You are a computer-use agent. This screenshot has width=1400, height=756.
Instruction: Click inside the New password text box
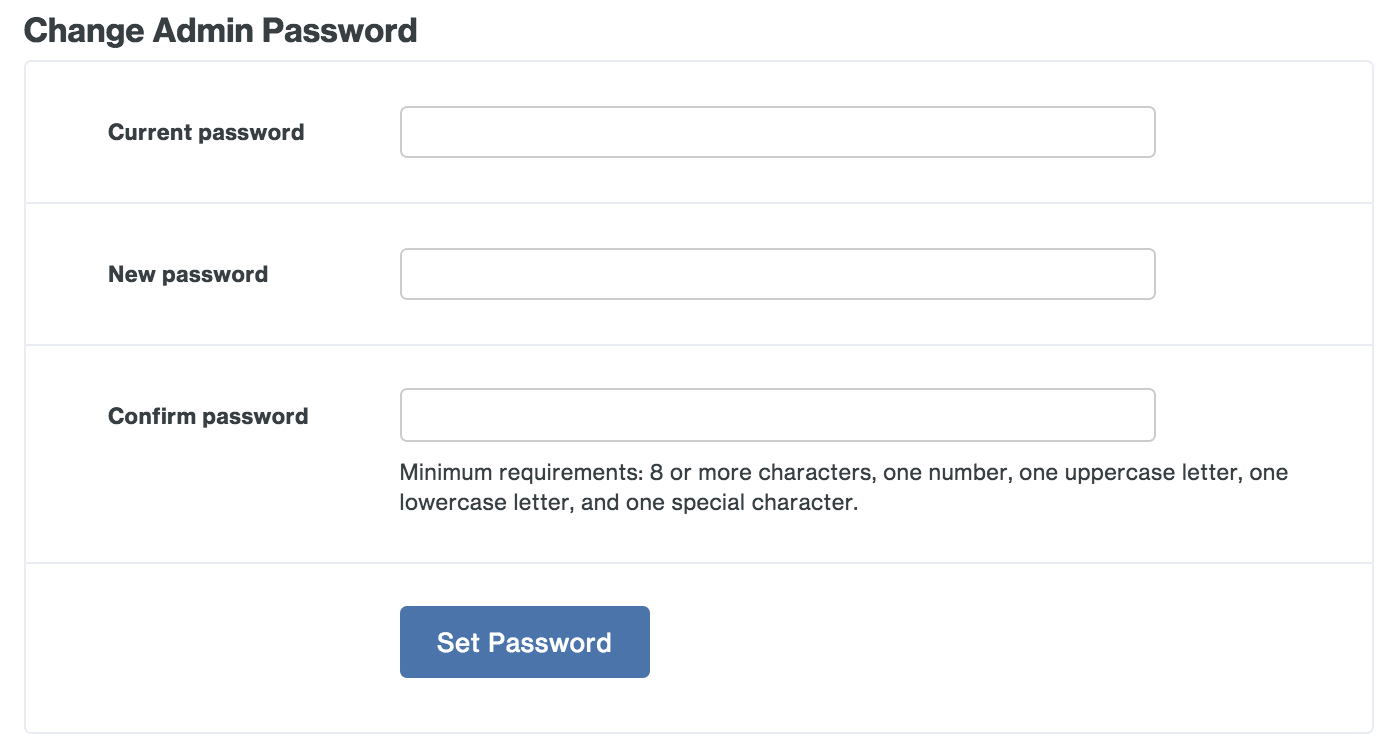click(x=777, y=273)
